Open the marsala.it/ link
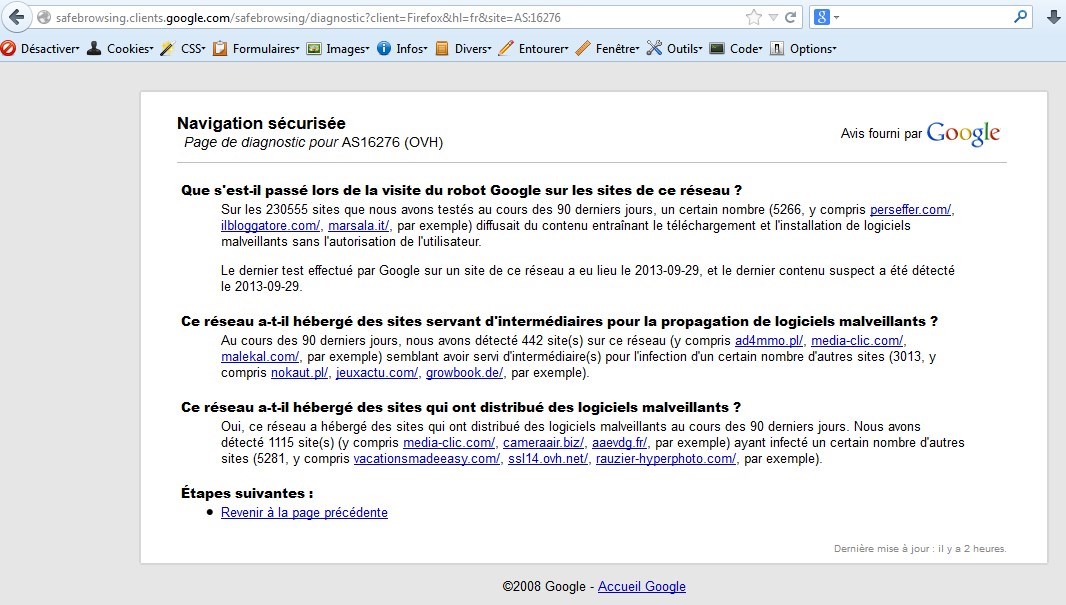This screenshot has width=1066, height=605. [x=358, y=226]
